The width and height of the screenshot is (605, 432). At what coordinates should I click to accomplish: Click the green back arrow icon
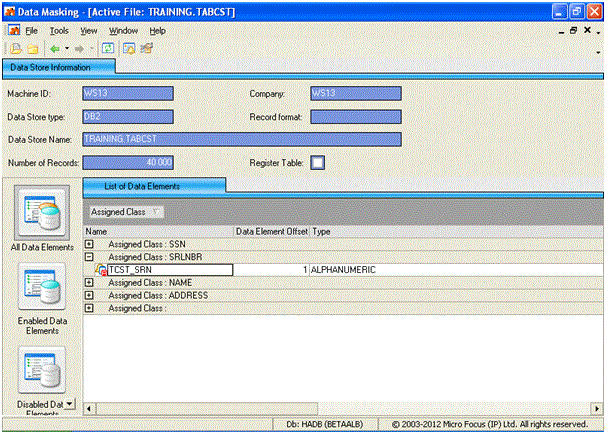(x=55, y=48)
